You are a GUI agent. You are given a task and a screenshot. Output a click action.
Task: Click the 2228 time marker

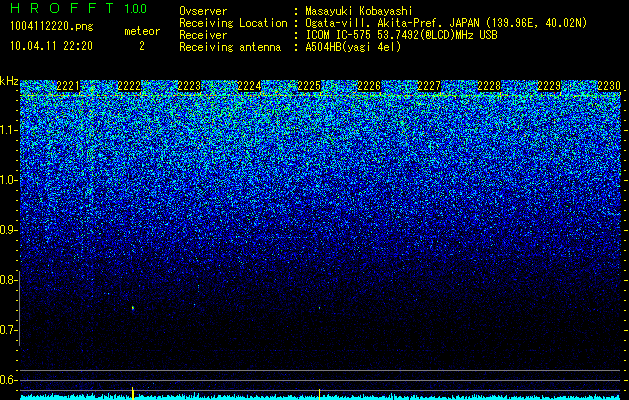[489, 86]
